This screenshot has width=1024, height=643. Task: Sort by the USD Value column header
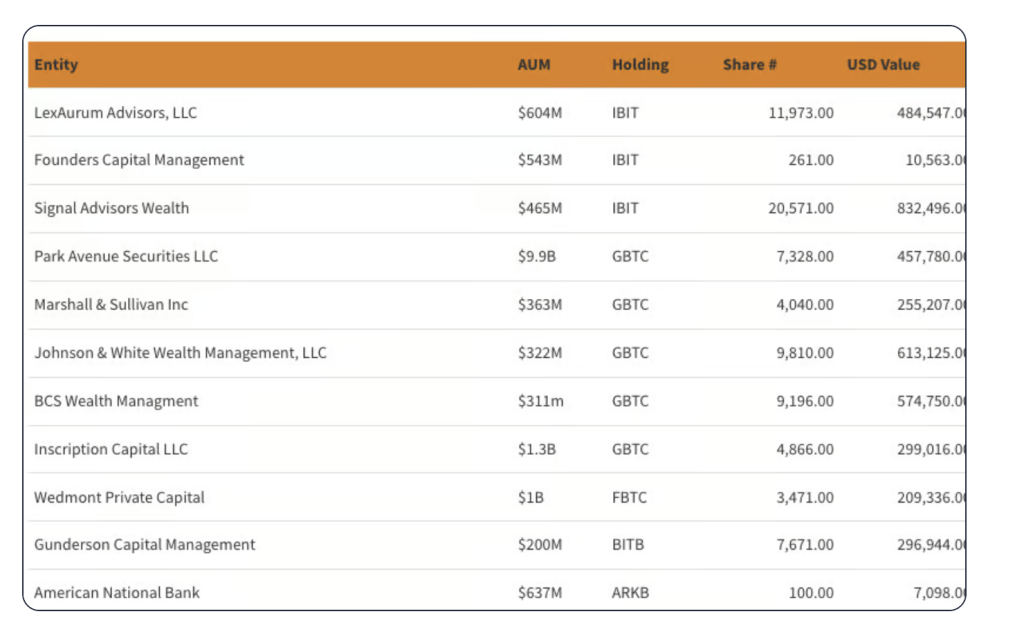pyautogui.click(x=884, y=64)
